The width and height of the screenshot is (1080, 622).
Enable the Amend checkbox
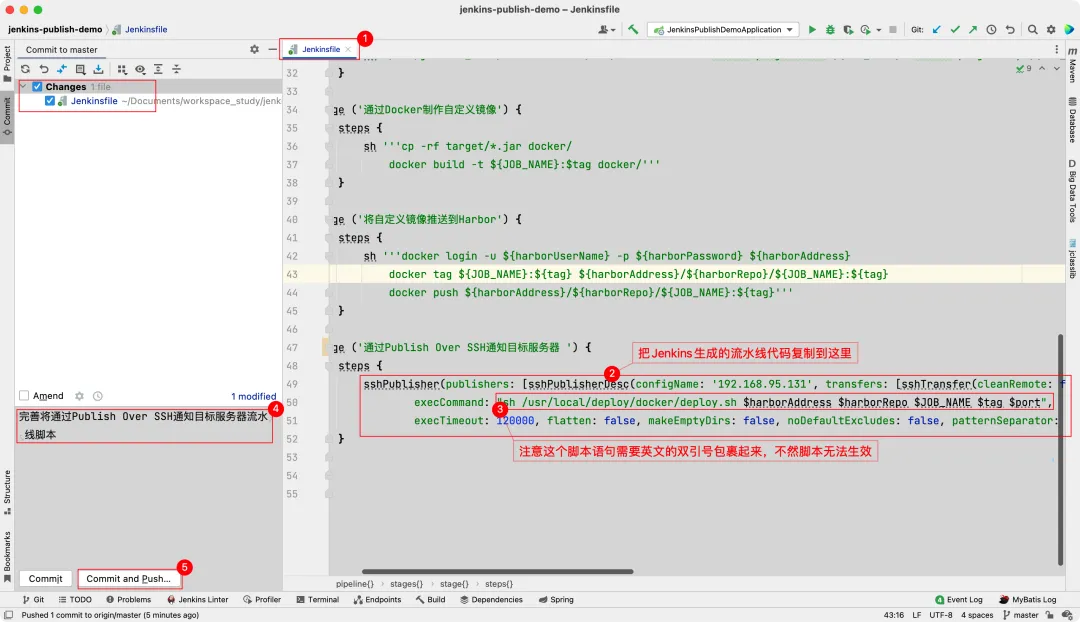pos(24,395)
